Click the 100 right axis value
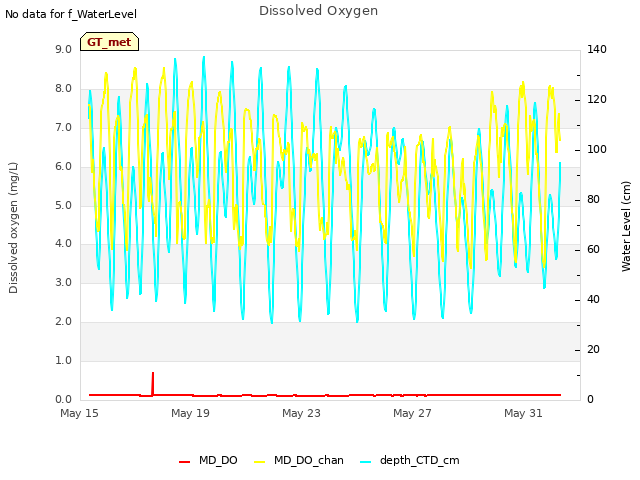Screen dimensions: 640x480 click(597, 149)
